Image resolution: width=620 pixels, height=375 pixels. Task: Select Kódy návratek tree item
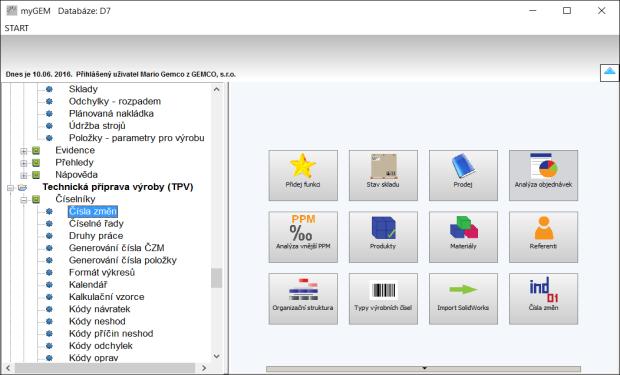[x=99, y=309]
